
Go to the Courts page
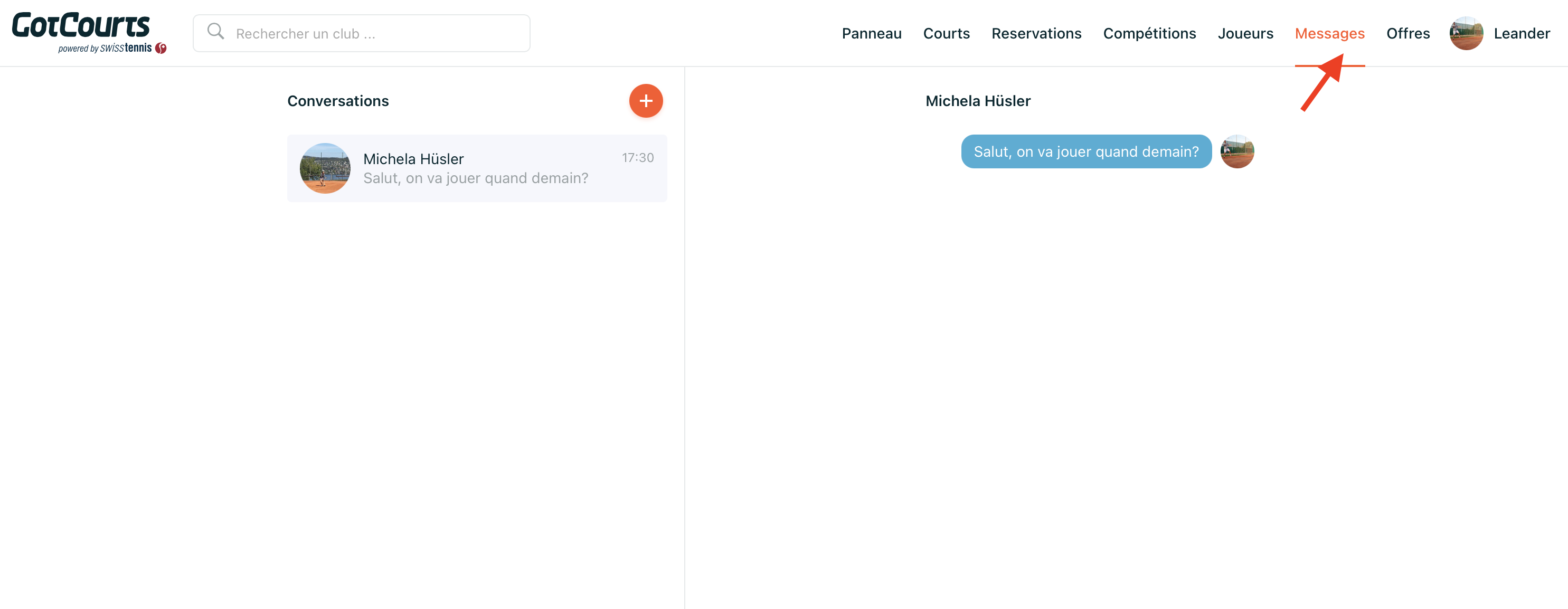(946, 33)
